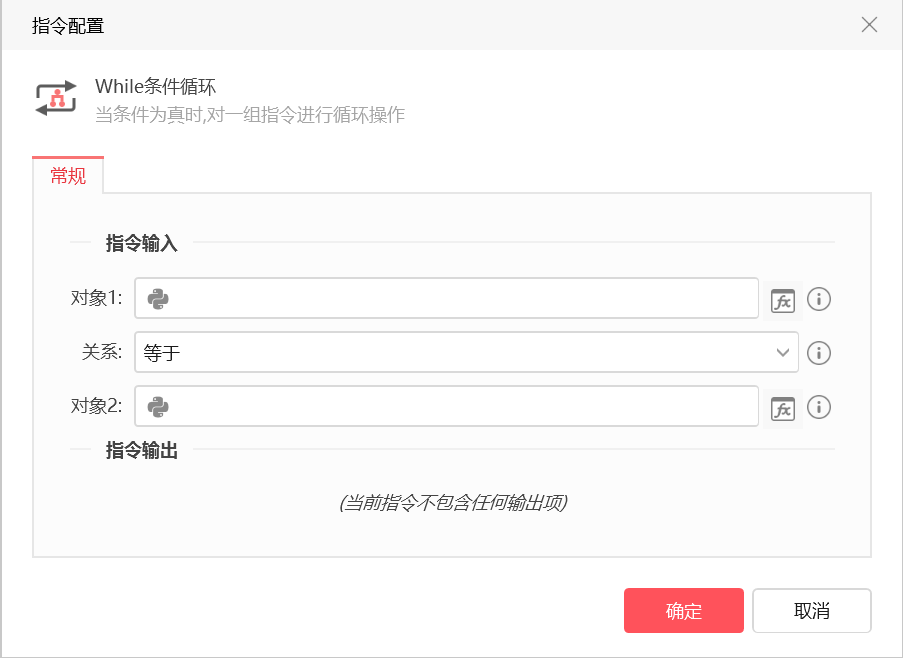Click the While条件循环 title text
This screenshot has height=658, width=903.
pyautogui.click(x=155, y=86)
